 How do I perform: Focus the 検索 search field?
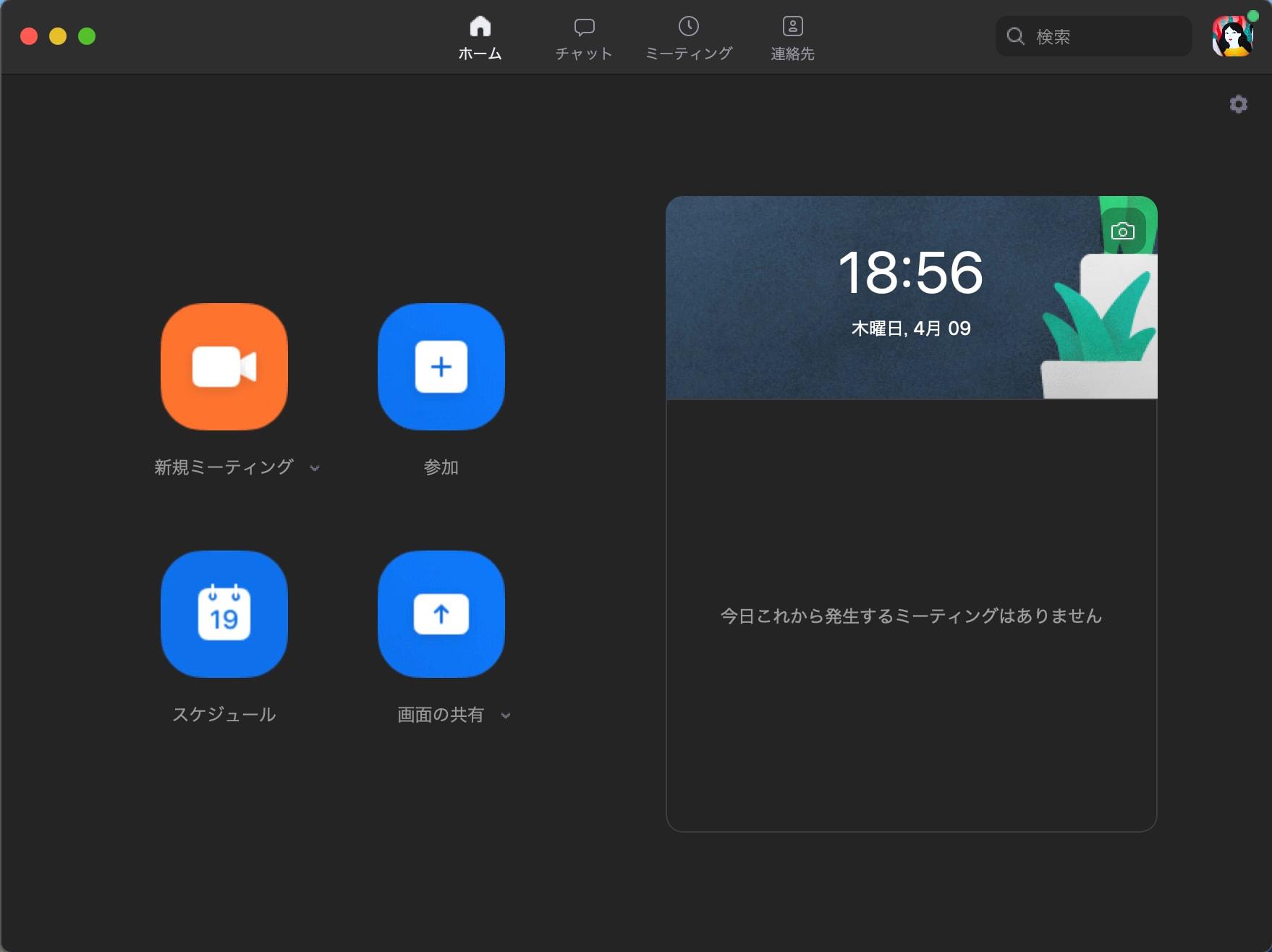pyautogui.click(x=1094, y=36)
